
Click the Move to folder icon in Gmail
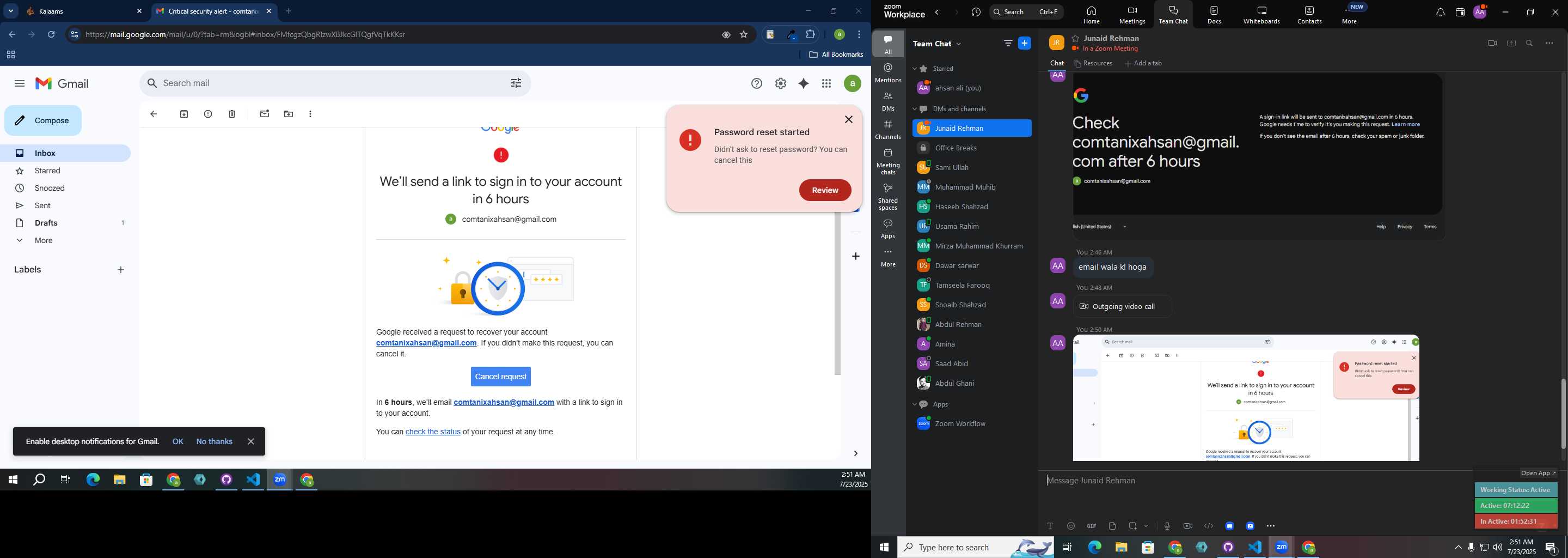click(x=289, y=114)
